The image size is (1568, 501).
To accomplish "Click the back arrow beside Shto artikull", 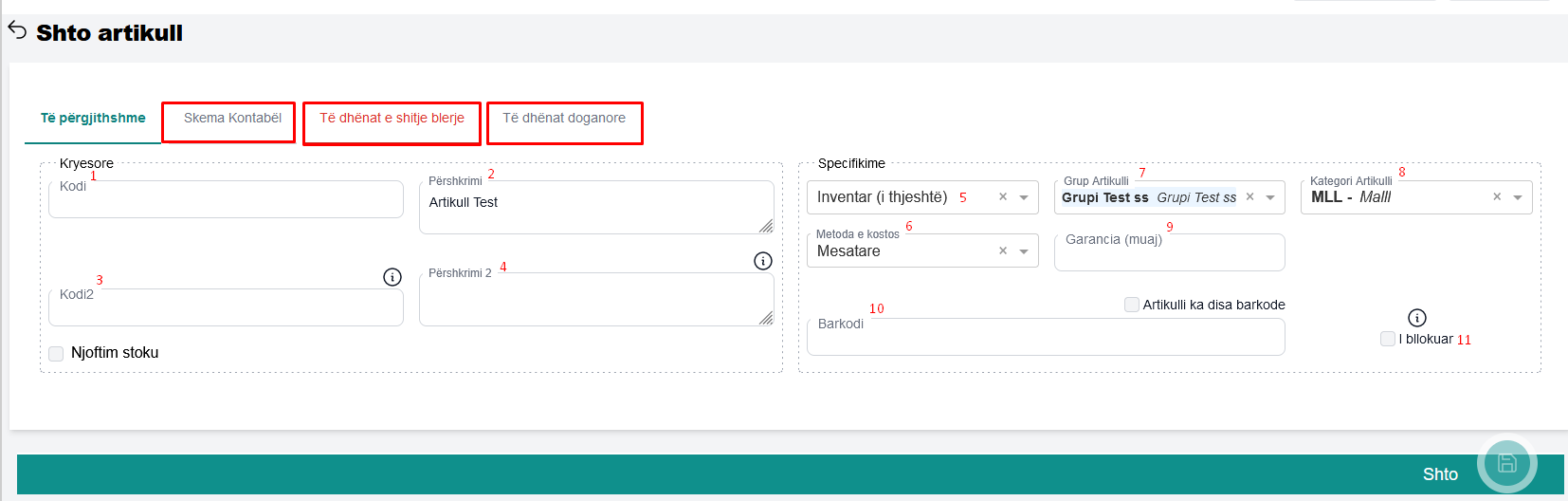I will [x=17, y=30].
